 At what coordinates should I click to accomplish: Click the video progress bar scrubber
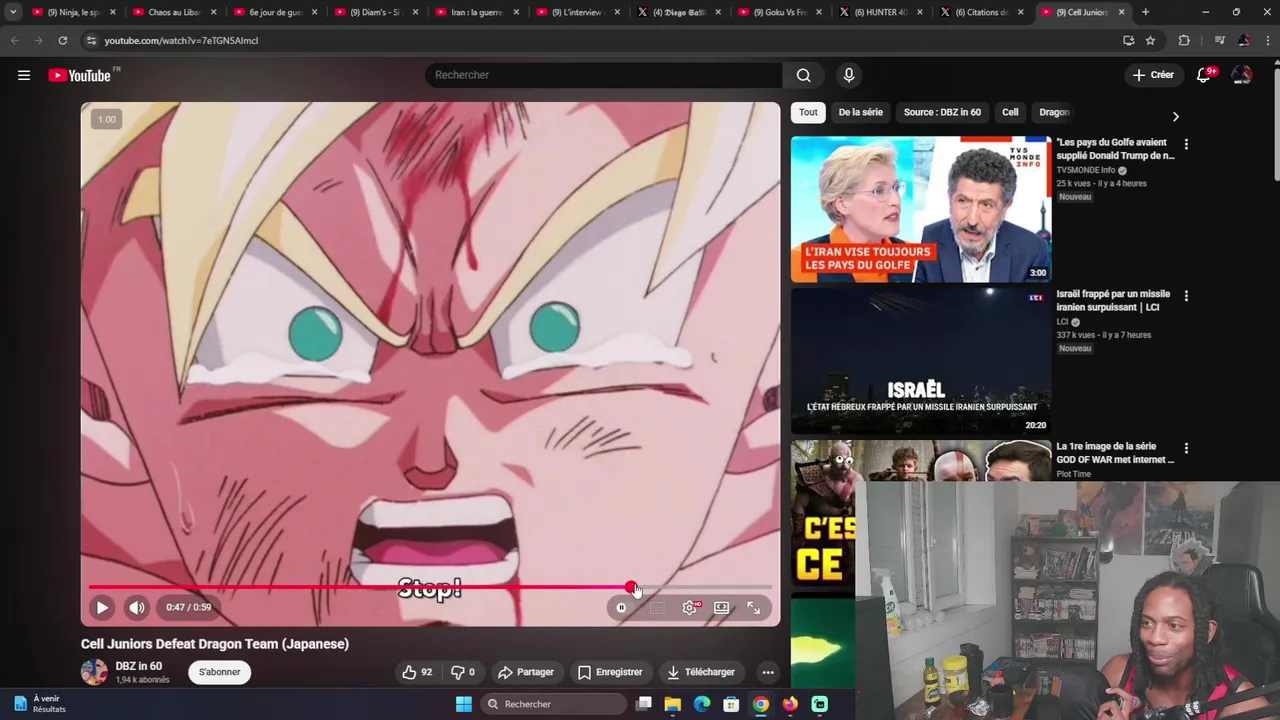(631, 587)
